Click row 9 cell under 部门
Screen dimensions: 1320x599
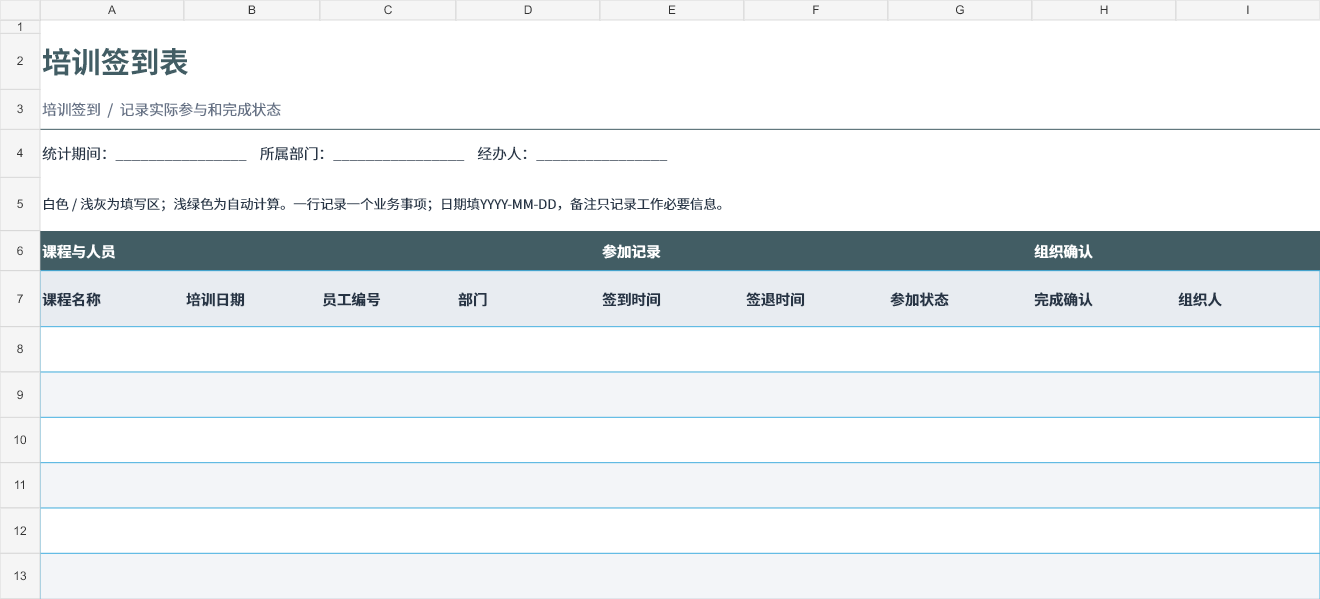[528, 395]
